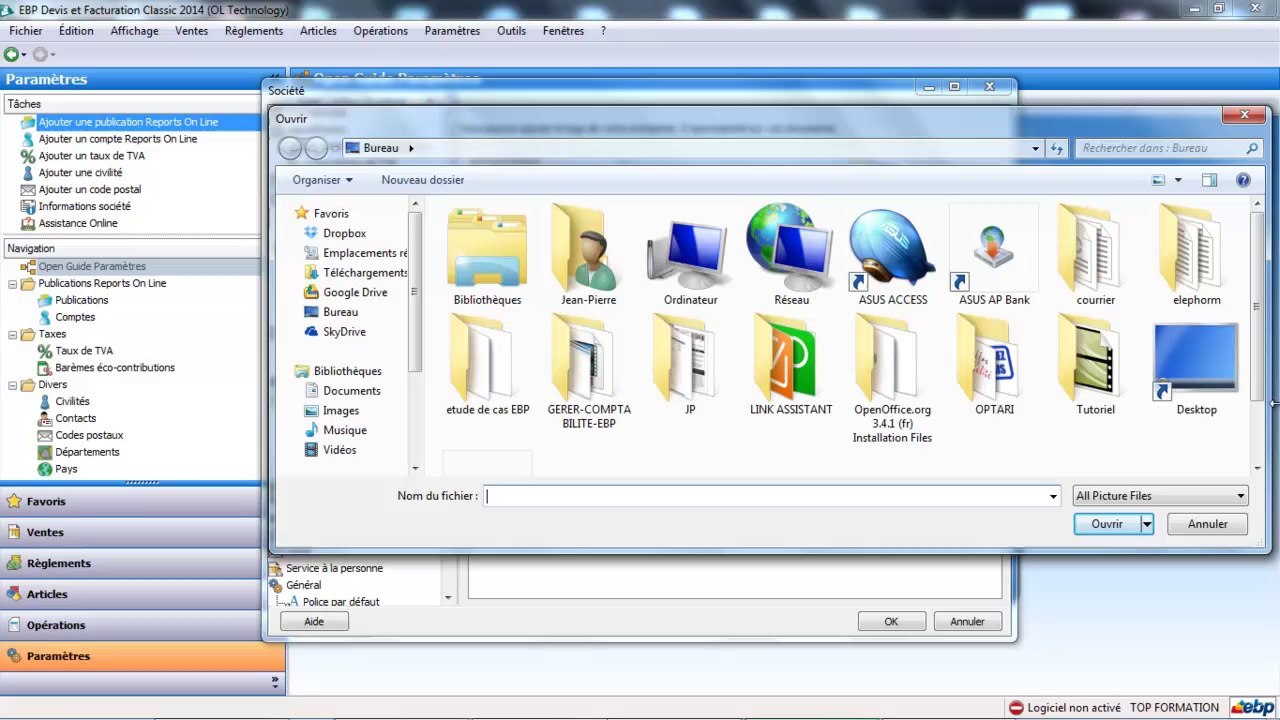Open the Nom du fichier dropdown arrow
The height and width of the screenshot is (720, 1280).
(x=1053, y=496)
